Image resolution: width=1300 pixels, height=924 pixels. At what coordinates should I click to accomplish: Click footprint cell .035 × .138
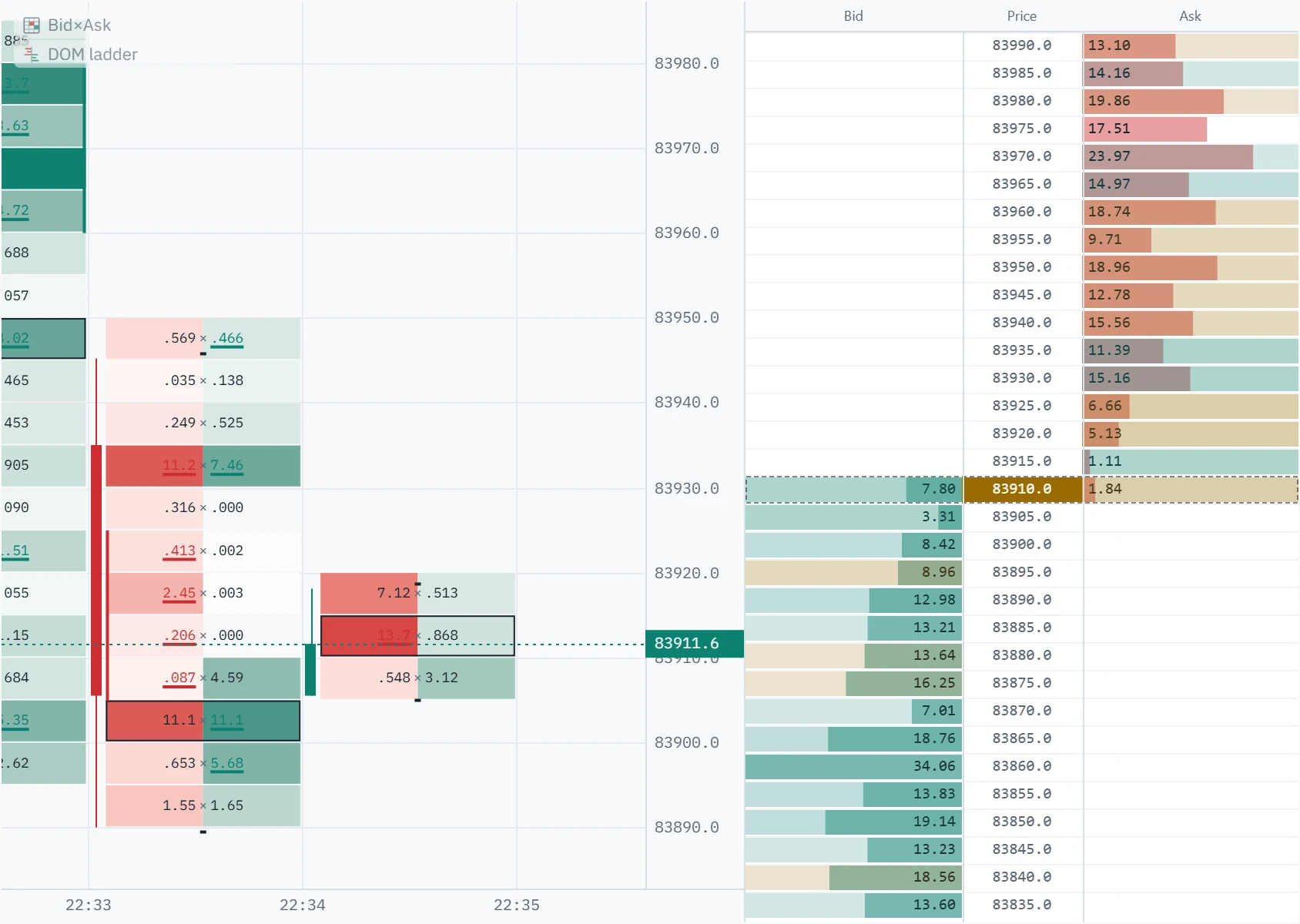tap(203, 380)
